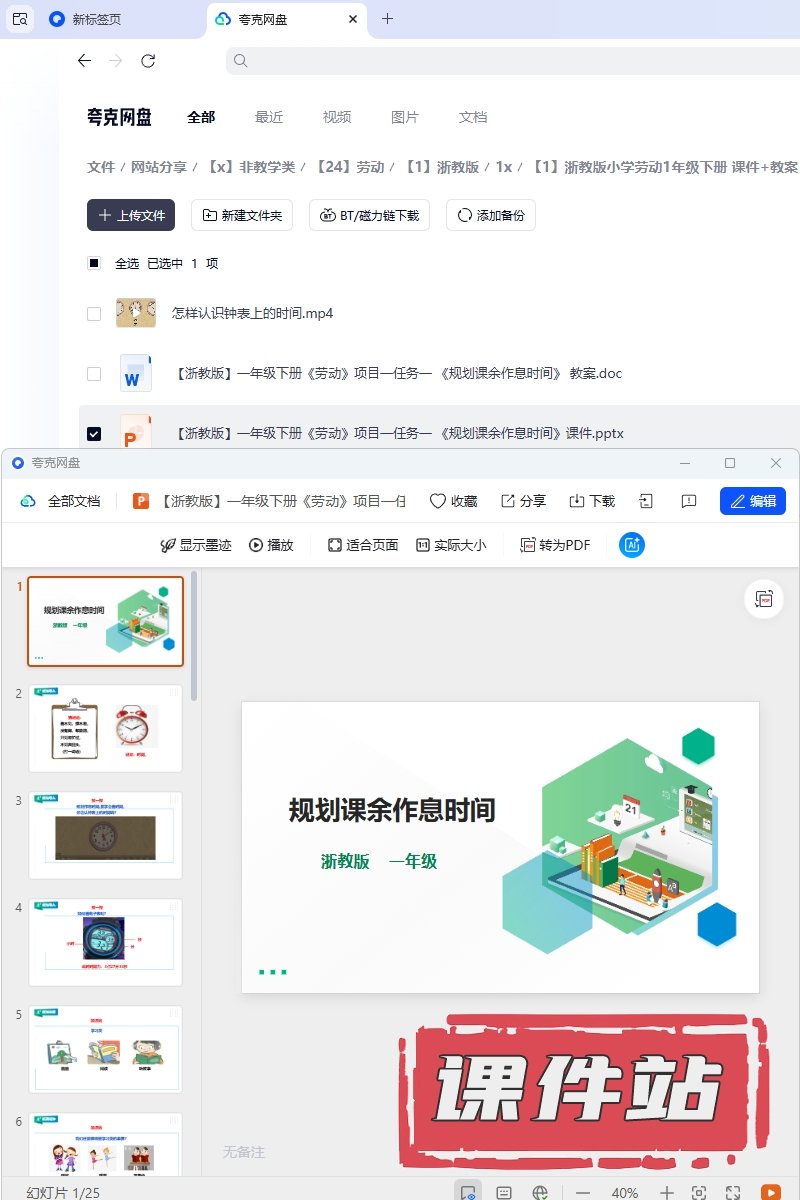
Task: Click the slide thumbnail panel scrollbar
Action: (x=195, y=636)
